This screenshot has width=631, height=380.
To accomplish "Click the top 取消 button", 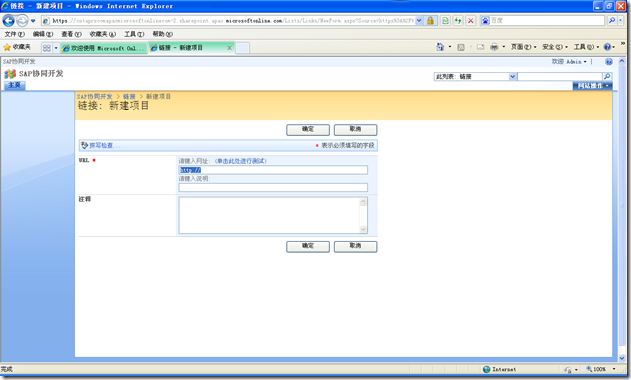I will tap(355, 130).
